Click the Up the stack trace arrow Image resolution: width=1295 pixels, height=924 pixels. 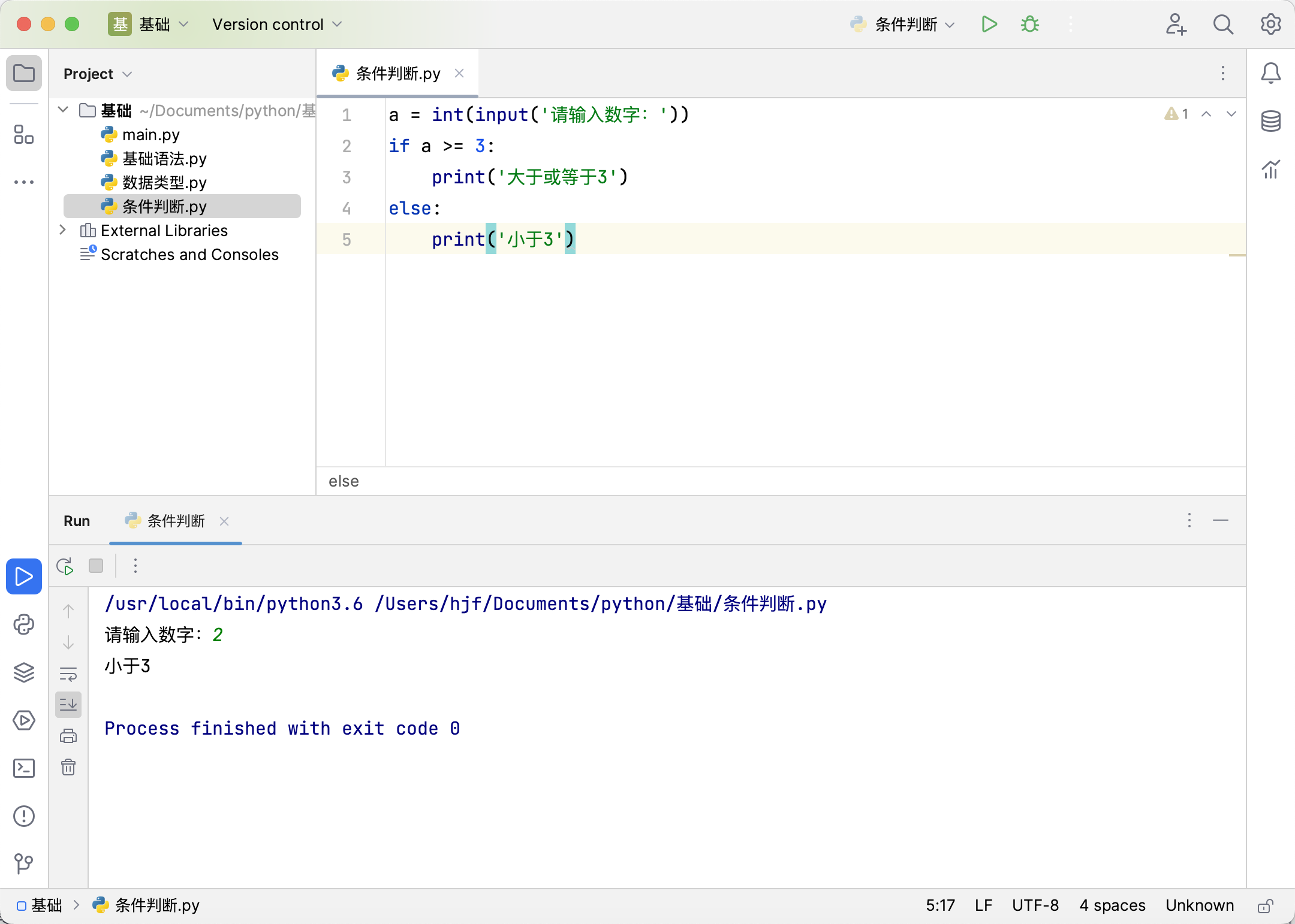(x=68, y=611)
